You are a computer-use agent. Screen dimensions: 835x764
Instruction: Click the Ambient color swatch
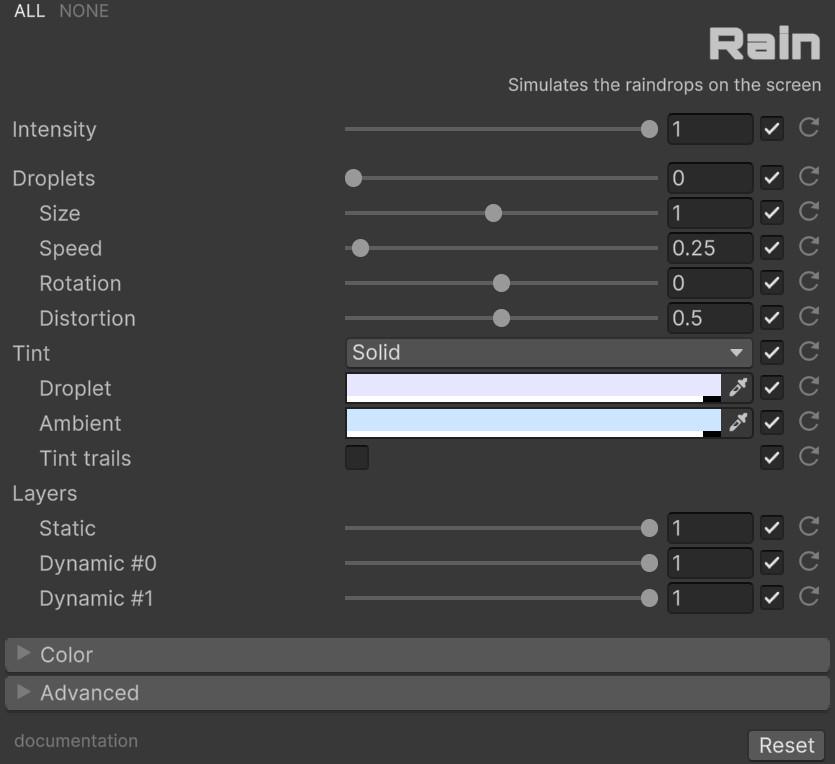532,421
